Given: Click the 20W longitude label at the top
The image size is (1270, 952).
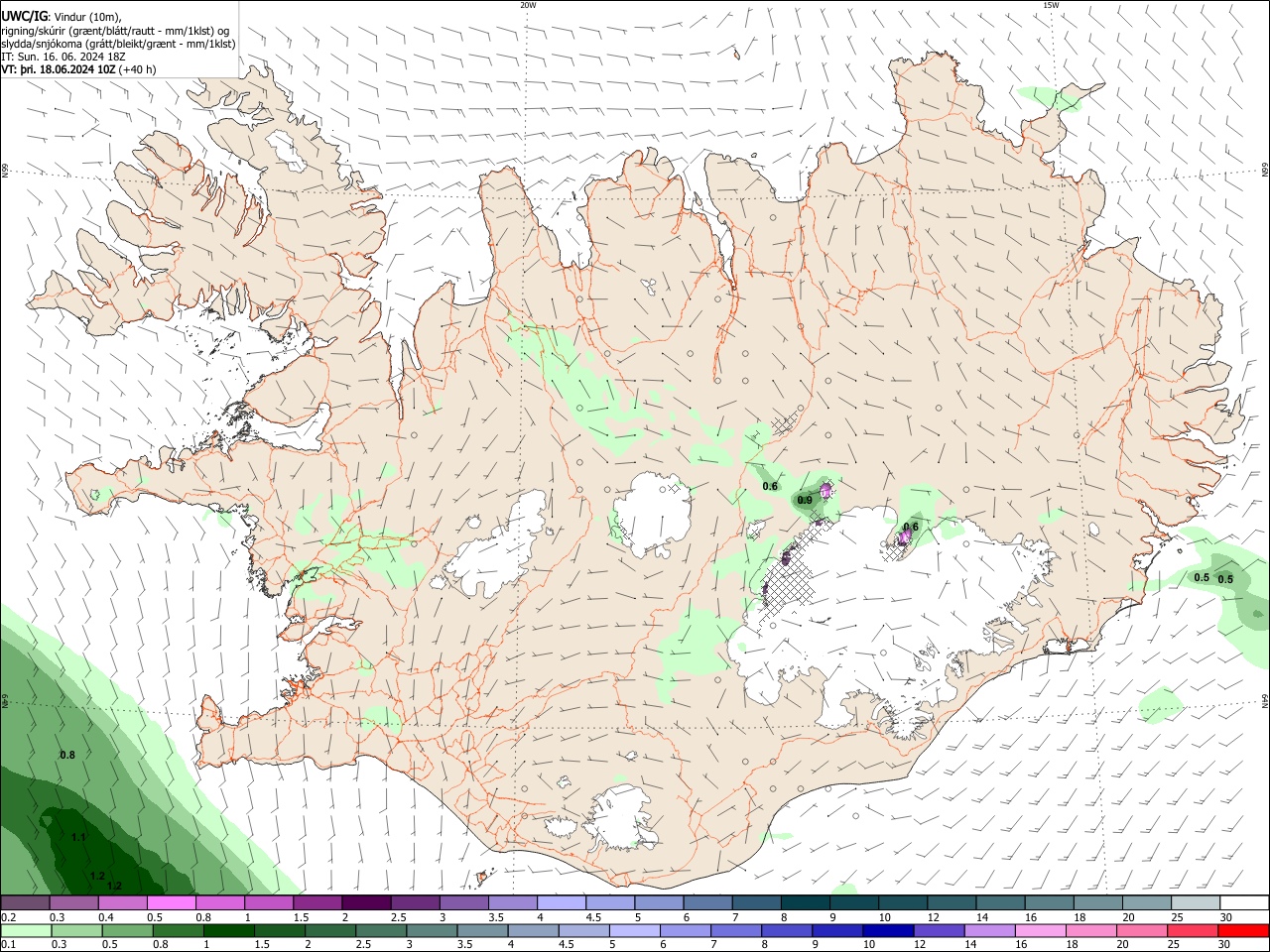Looking at the screenshot, I should (x=528, y=5).
